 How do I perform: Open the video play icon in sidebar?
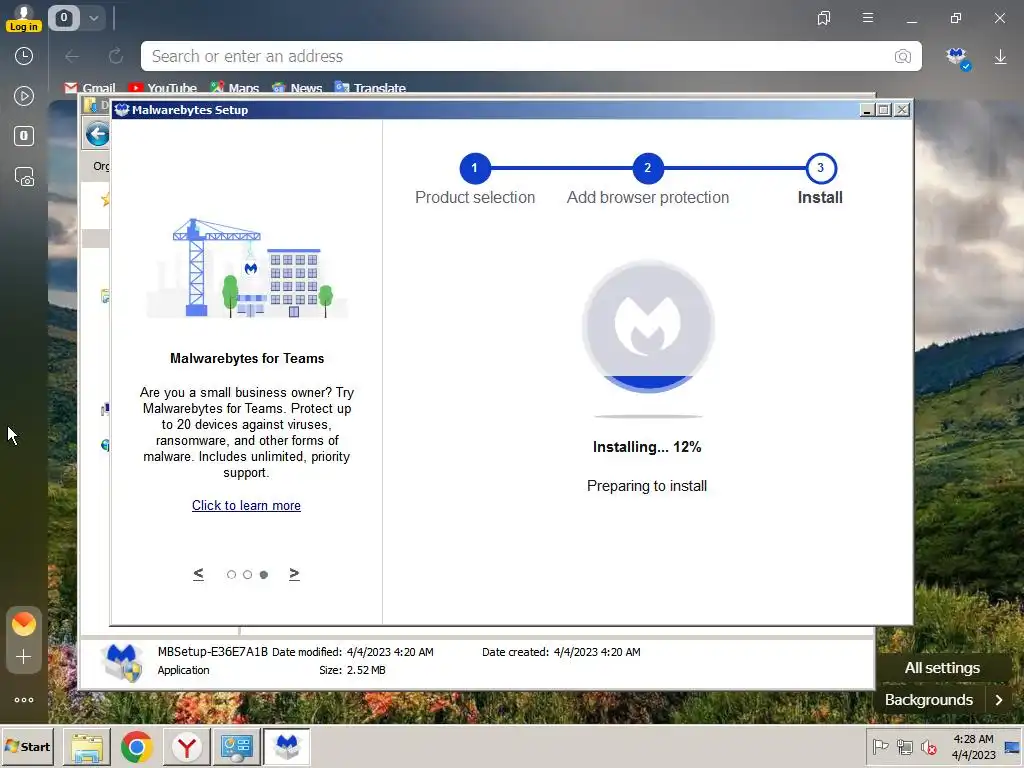click(24, 97)
